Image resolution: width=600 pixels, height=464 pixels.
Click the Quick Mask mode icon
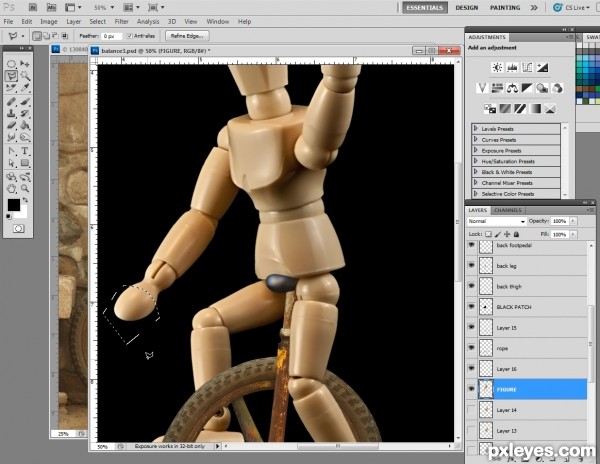coord(18,229)
